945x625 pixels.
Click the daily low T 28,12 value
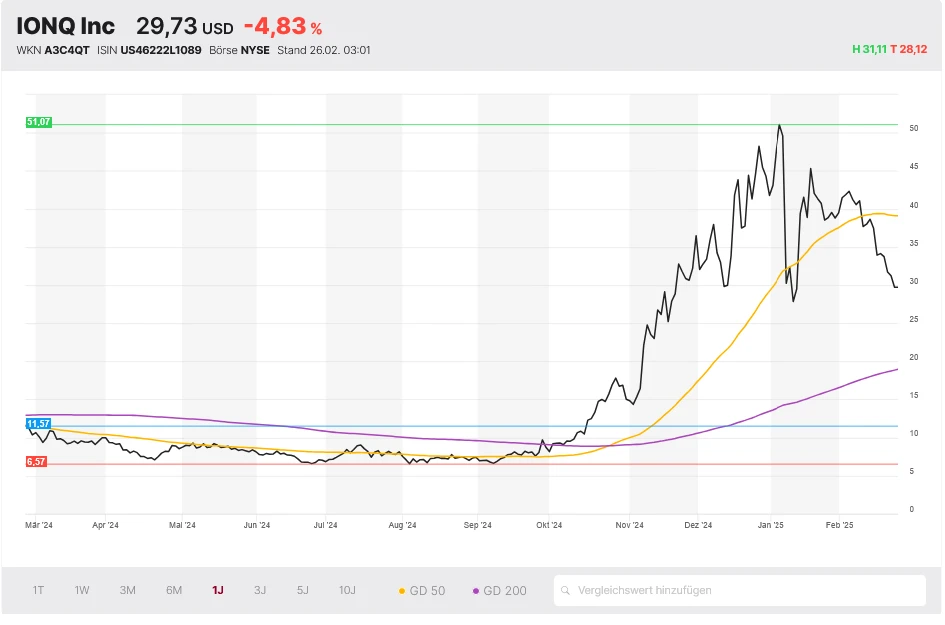coord(910,49)
